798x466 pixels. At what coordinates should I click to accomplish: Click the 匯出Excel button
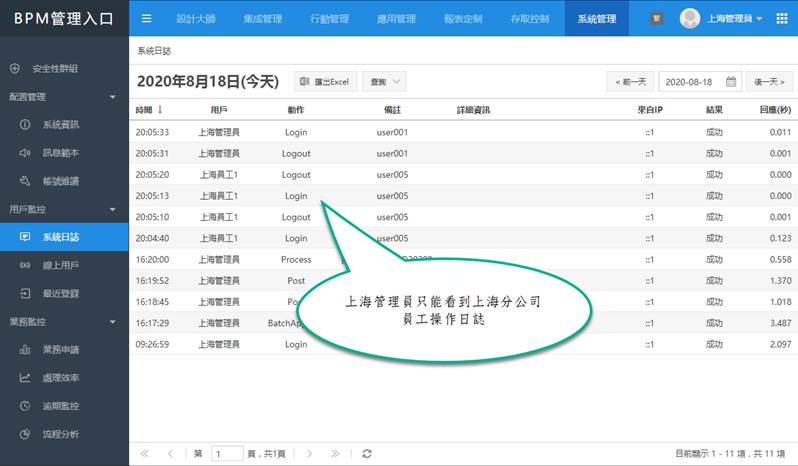326,81
